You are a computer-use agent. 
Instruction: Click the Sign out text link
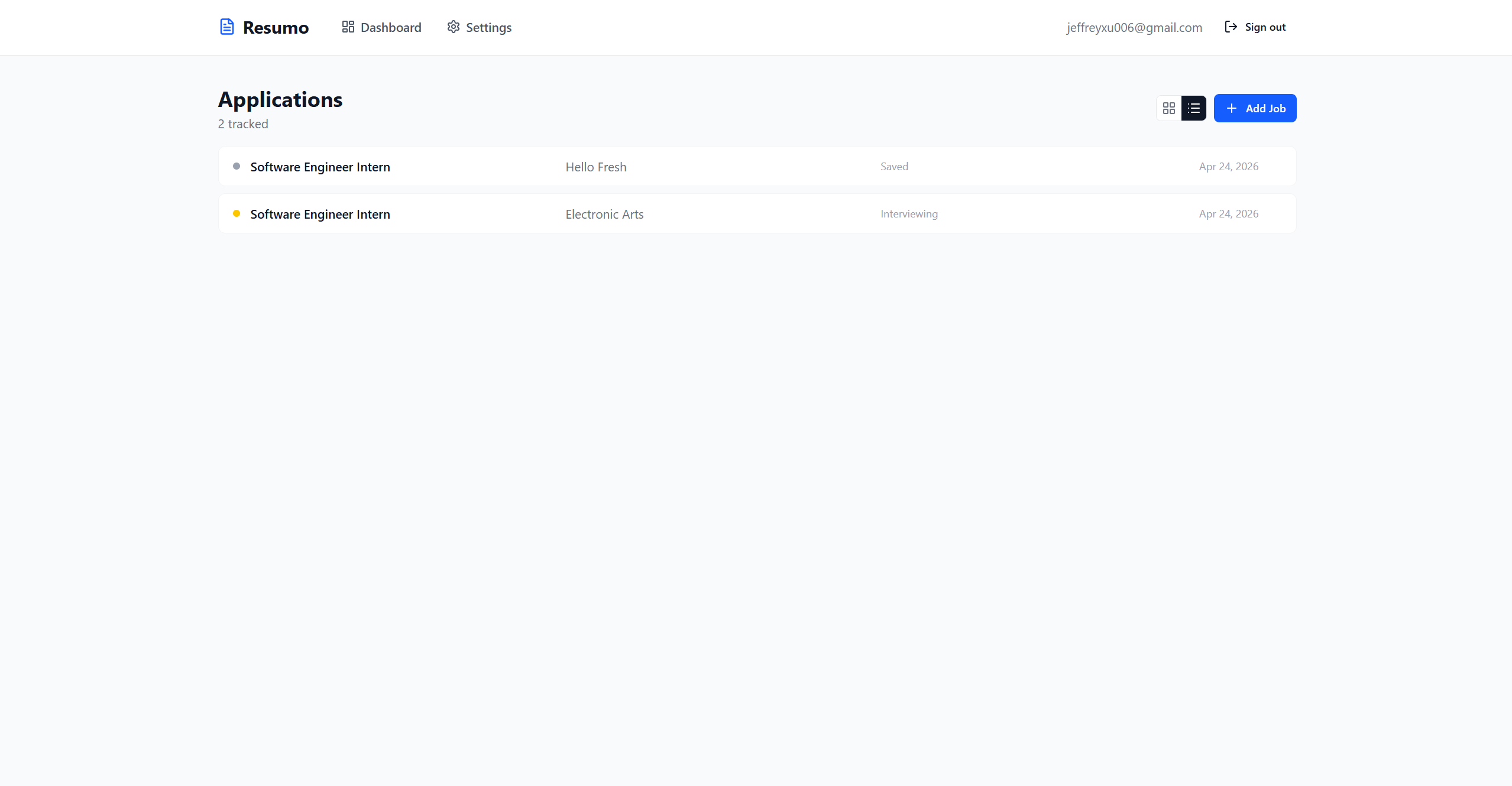click(x=1265, y=27)
